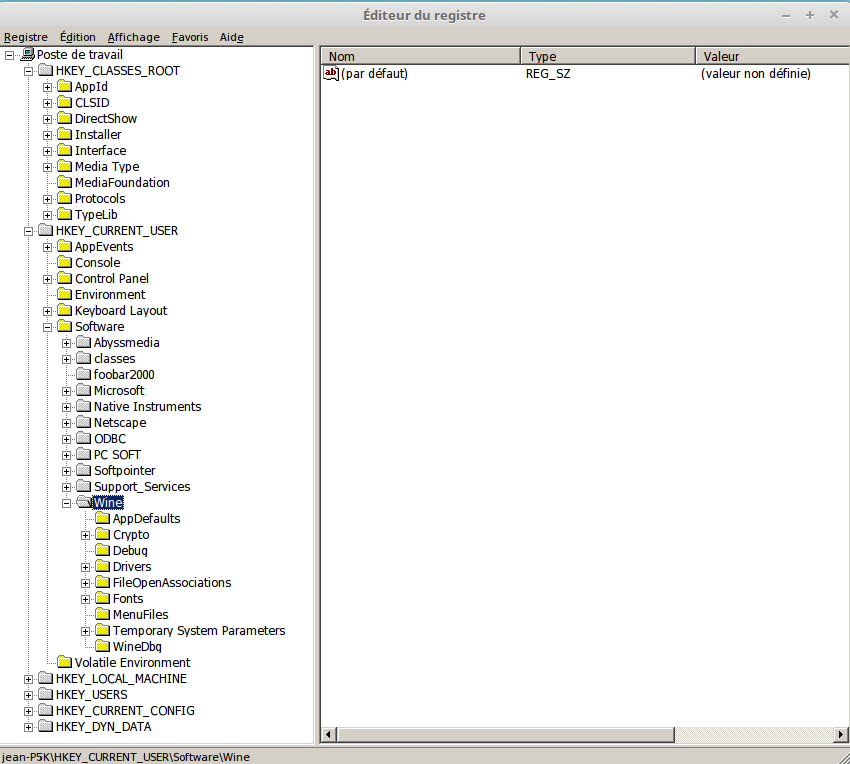Click the HKEY_CLASSES_ROOT folder icon
This screenshot has width=850, height=764.
pyautogui.click(x=46, y=71)
